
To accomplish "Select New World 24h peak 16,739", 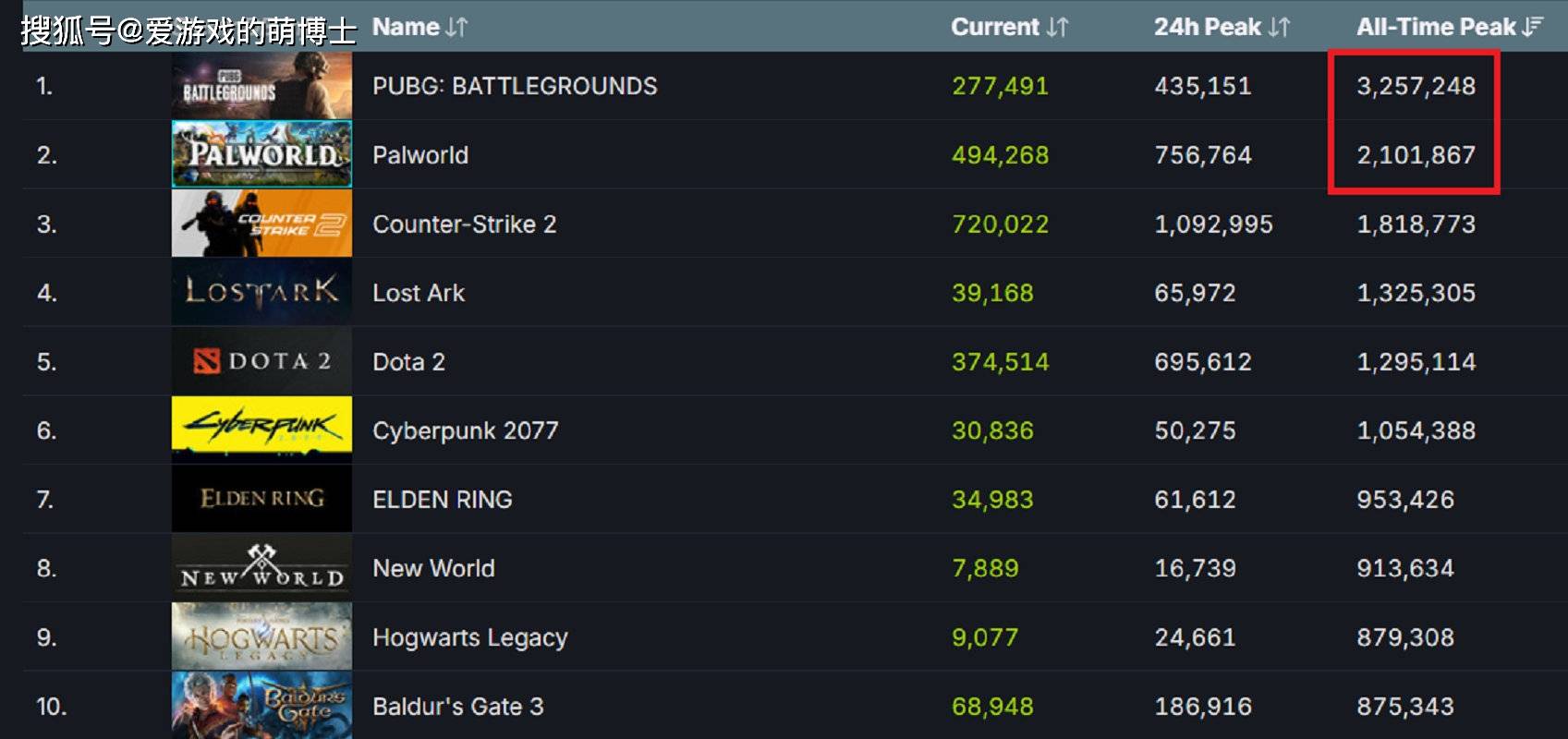I will [1195, 568].
